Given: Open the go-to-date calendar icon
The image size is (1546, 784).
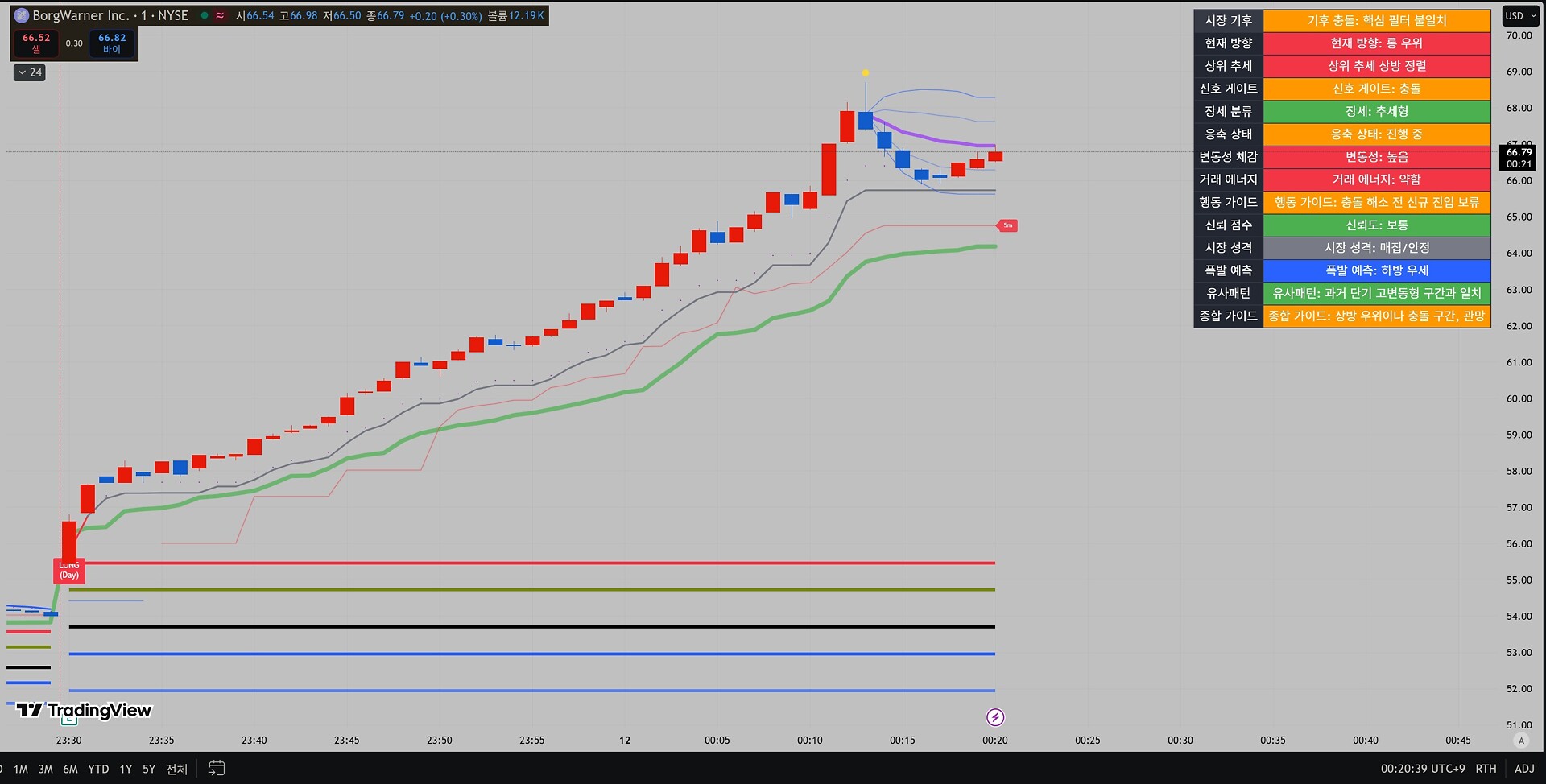Looking at the screenshot, I should [217, 769].
